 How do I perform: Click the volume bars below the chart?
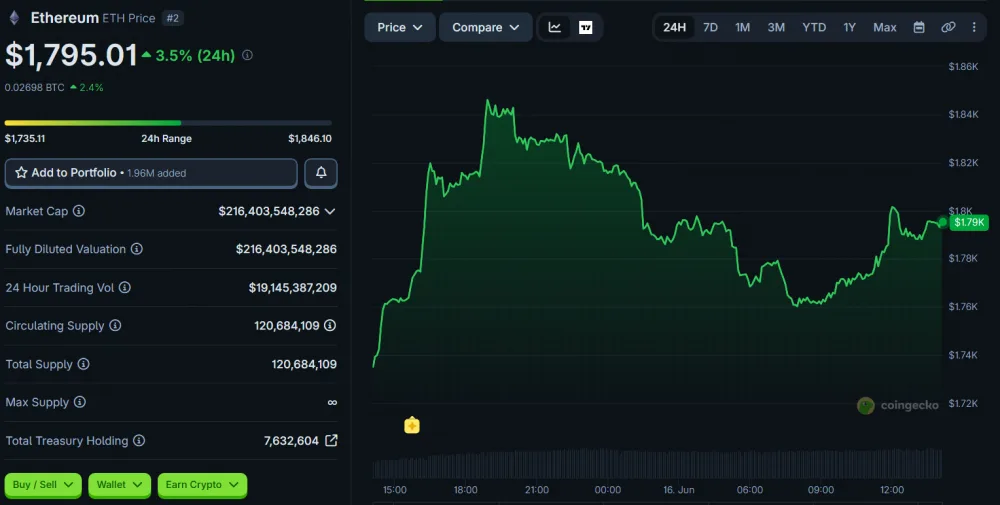(x=657, y=464)
